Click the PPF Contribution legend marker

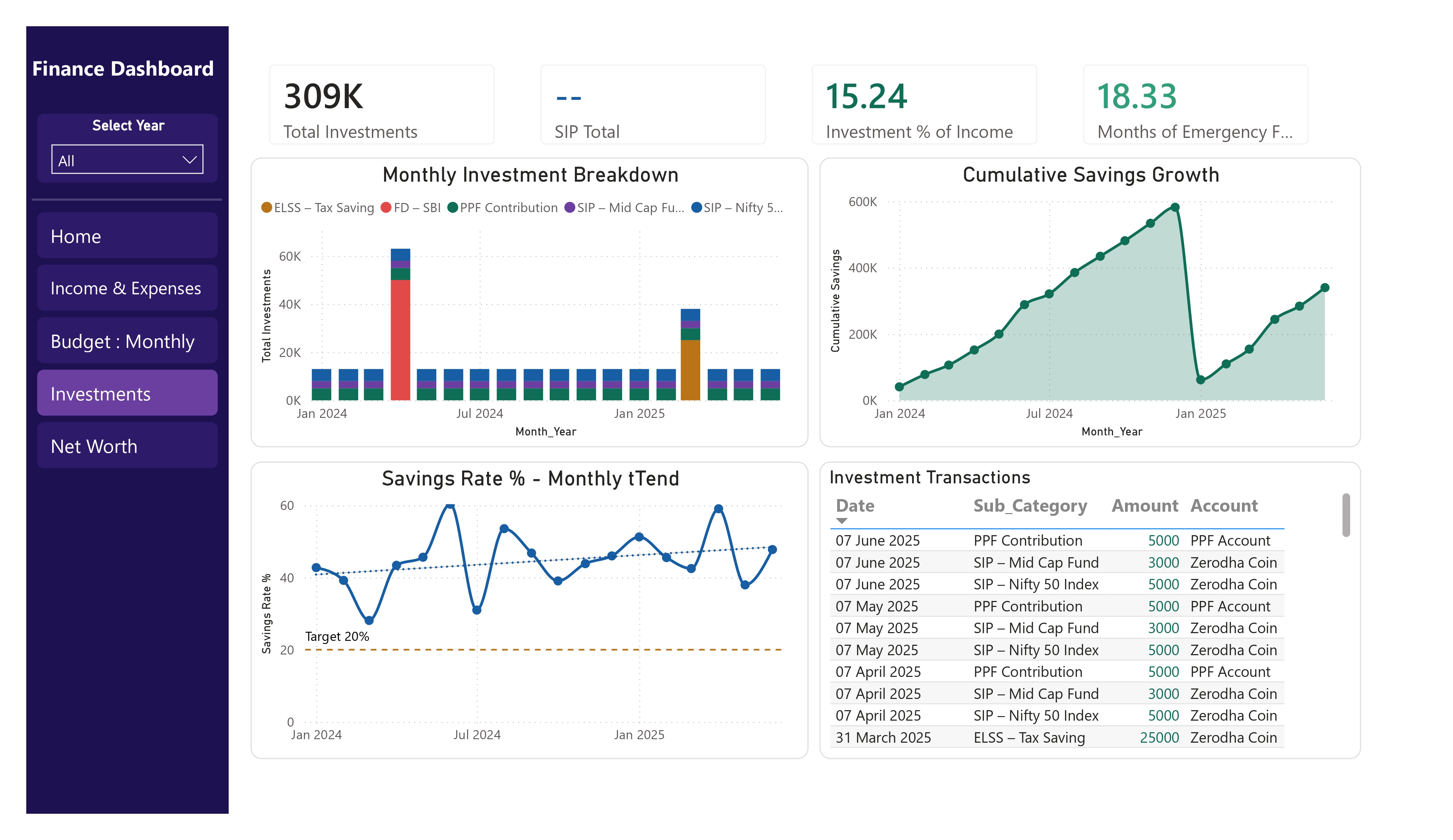tap(453, 208)
